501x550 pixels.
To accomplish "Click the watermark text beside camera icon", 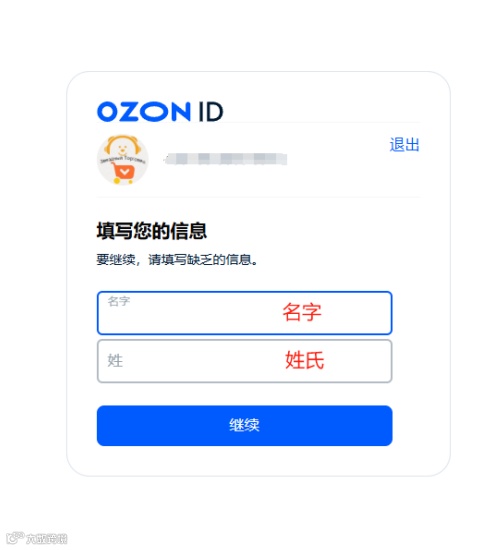I will (x=47, y=538).
